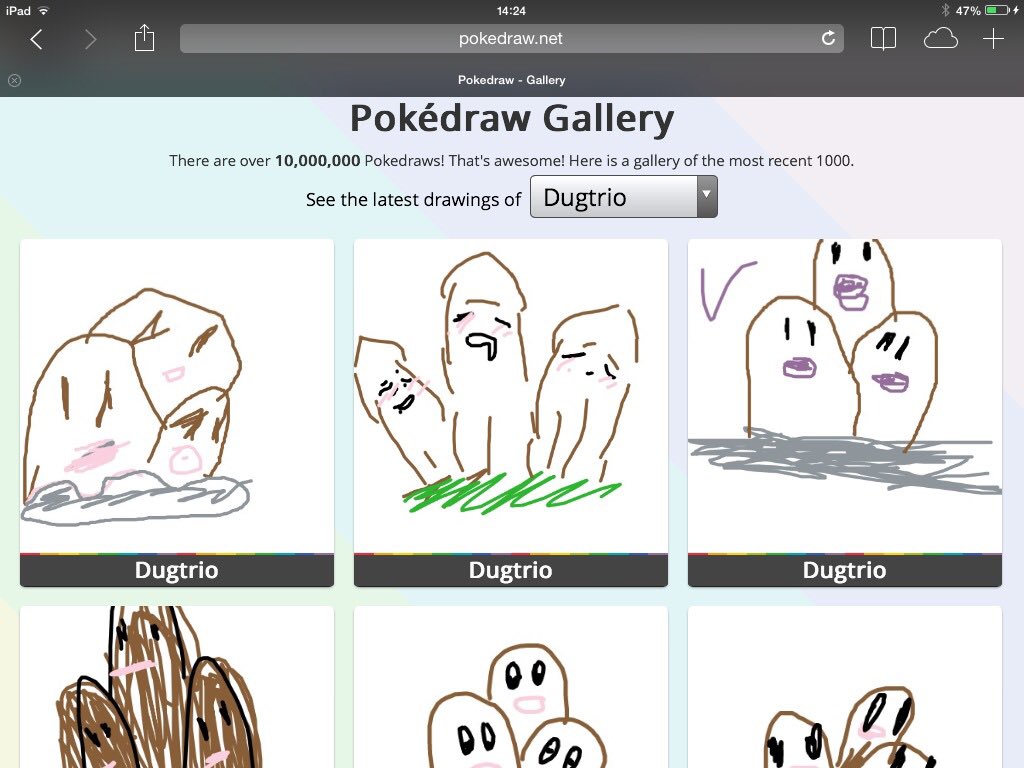Image resolution: width=1024 pixels, height=768 pixels.
Task: Click the Dugtrio label under rocks drawing
Action: pos(177,570)
